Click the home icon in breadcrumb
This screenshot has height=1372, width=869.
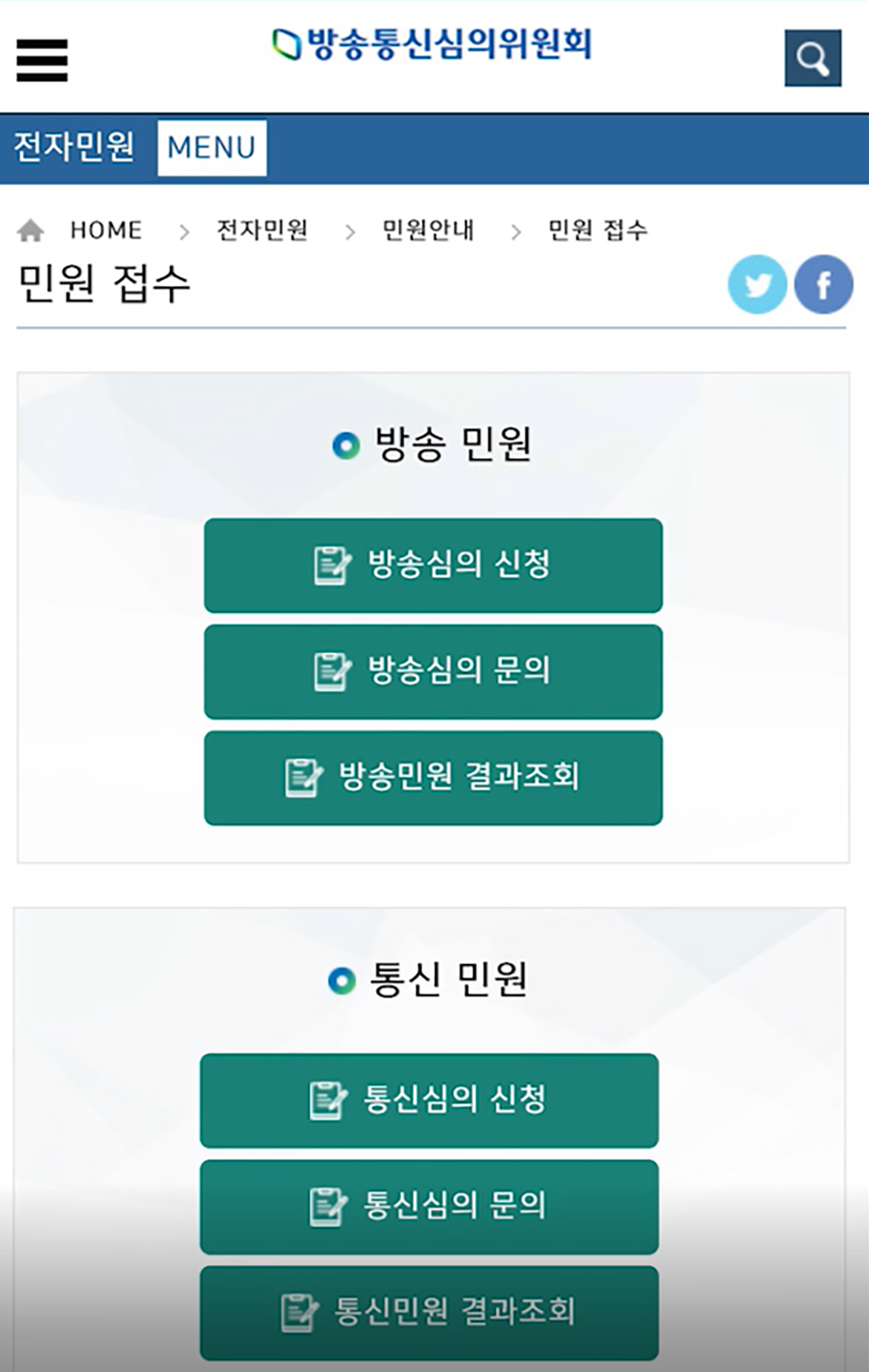click(30, 230)
